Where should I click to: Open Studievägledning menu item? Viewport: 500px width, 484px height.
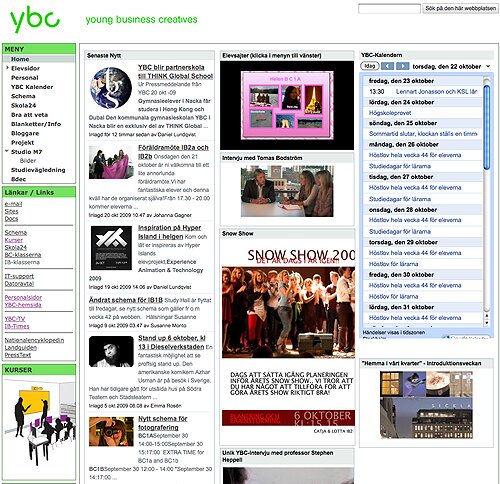click(38, 170)
